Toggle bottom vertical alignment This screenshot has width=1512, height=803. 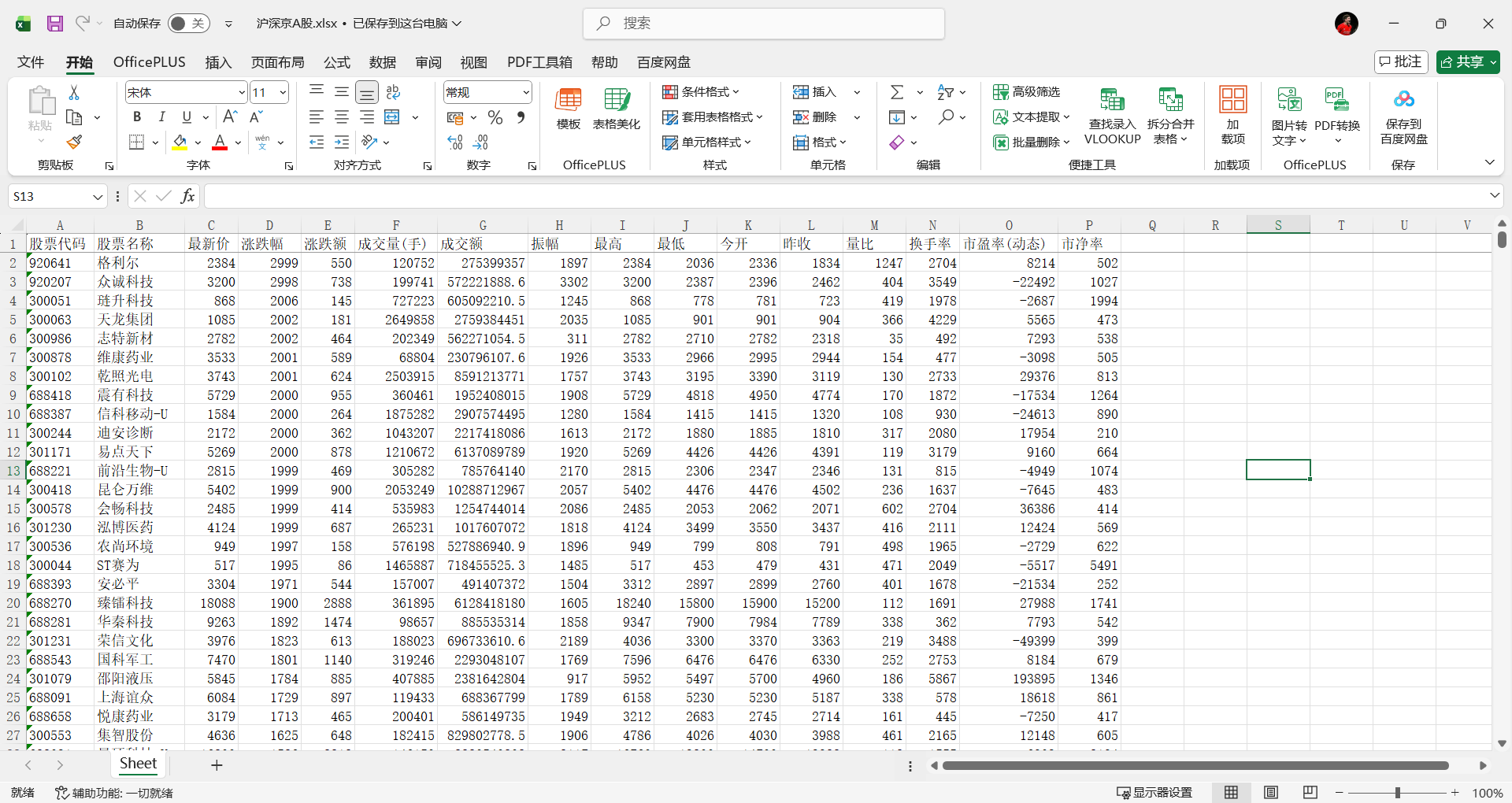point(366,93)
